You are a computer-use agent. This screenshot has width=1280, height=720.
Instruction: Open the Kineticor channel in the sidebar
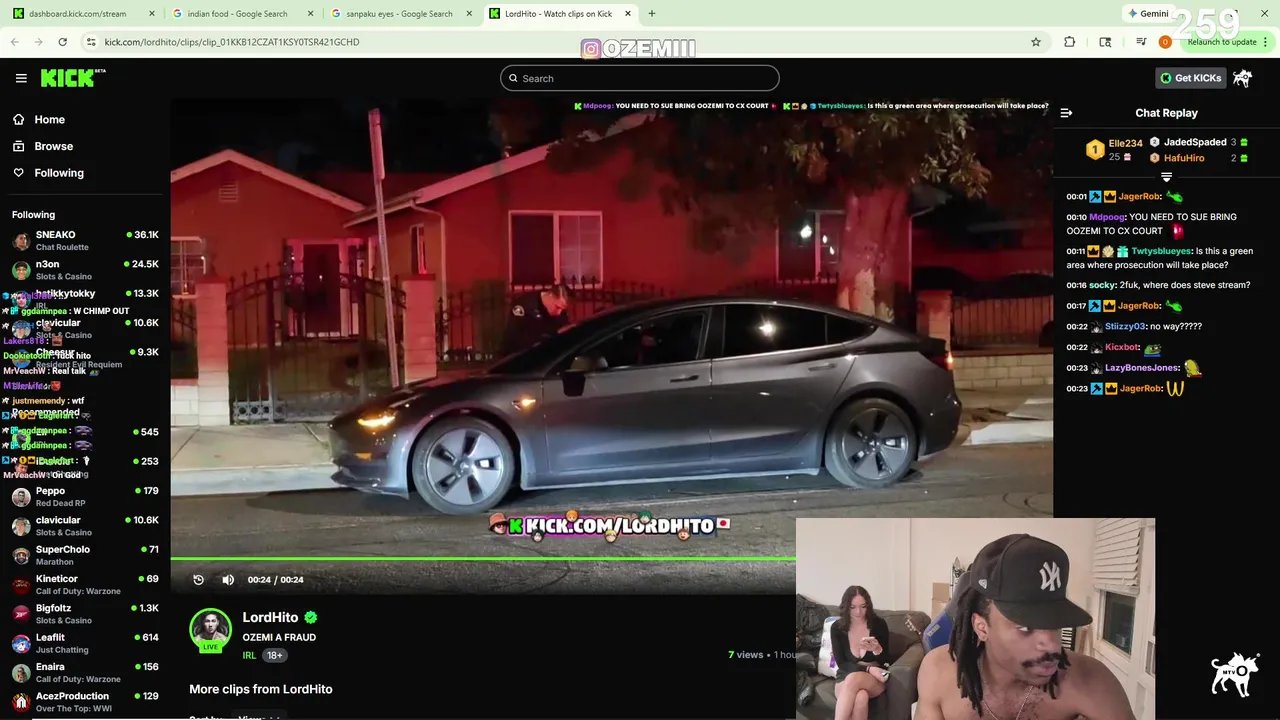pos(85,584)
